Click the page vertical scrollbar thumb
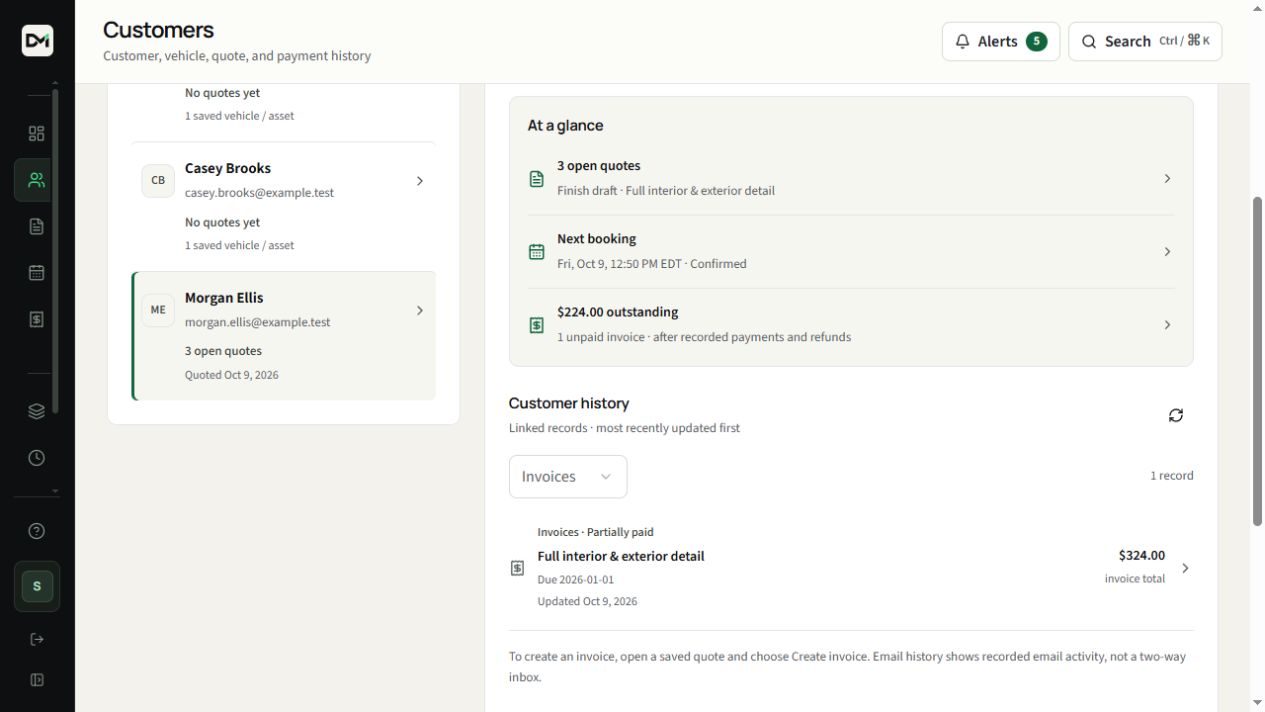This screenshot has height=712, width=1265. [1257, 361]
